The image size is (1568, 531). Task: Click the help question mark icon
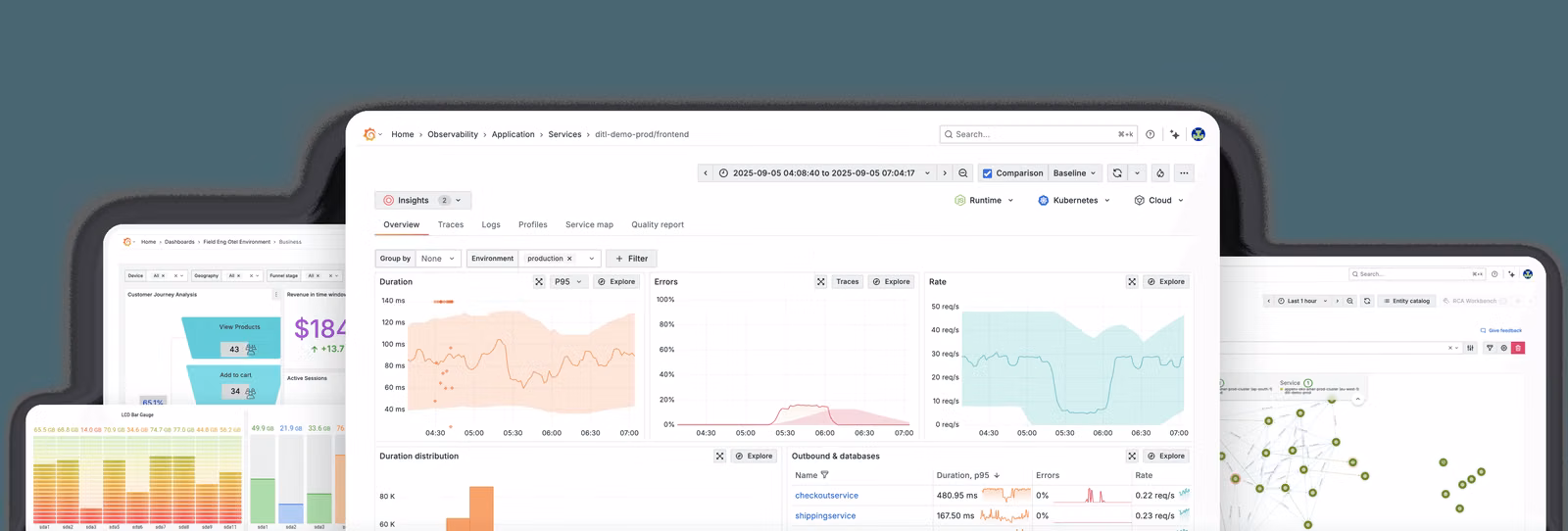1151,134
